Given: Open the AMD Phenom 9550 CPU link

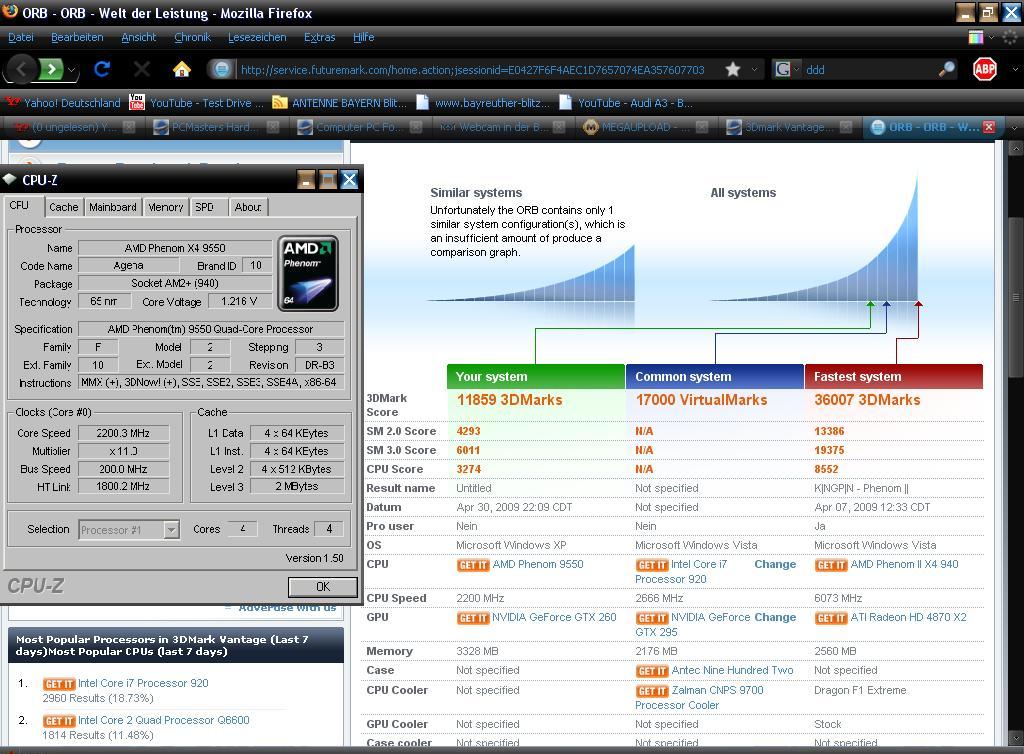Looking at the screenshot, I should [537, 564].
